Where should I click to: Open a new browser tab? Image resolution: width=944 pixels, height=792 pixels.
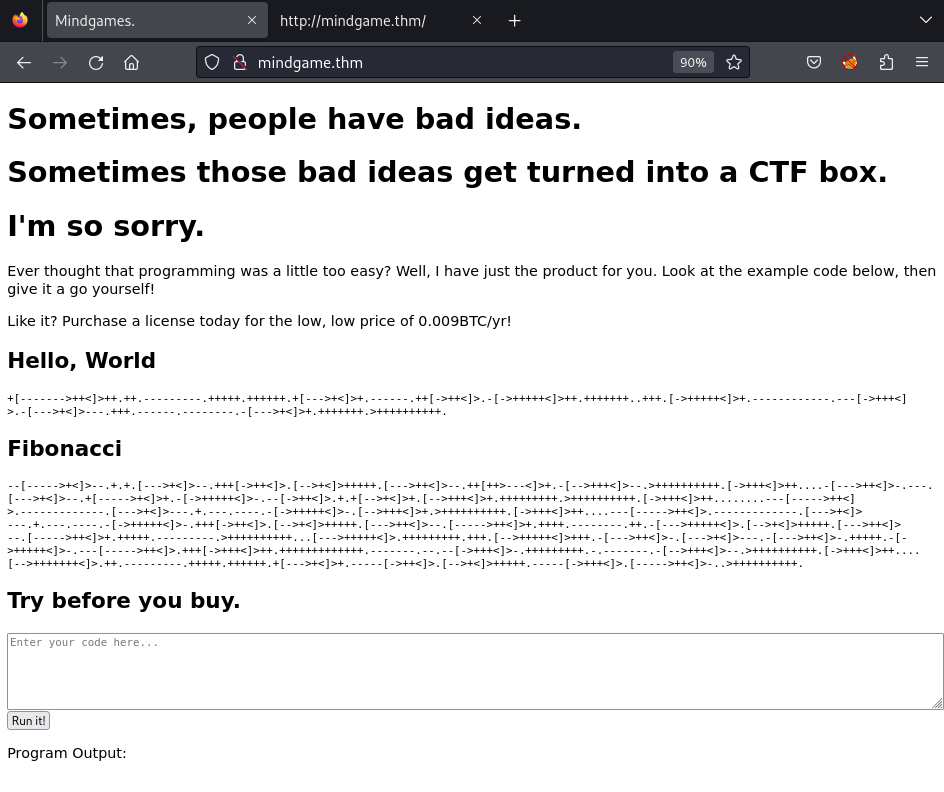coord(514,20)
